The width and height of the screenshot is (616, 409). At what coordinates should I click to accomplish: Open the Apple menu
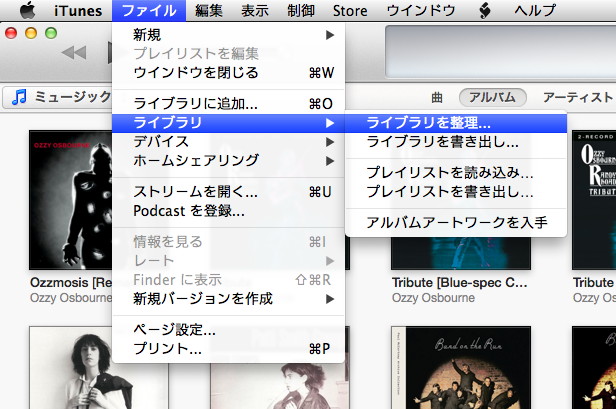28,10
